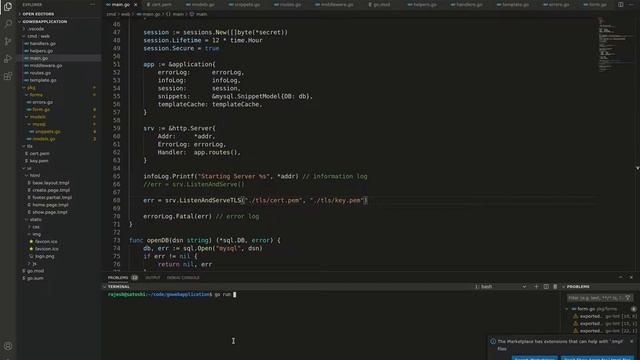Dismiss the Marketplace notification
640x360 pixels.
[632, 341]
